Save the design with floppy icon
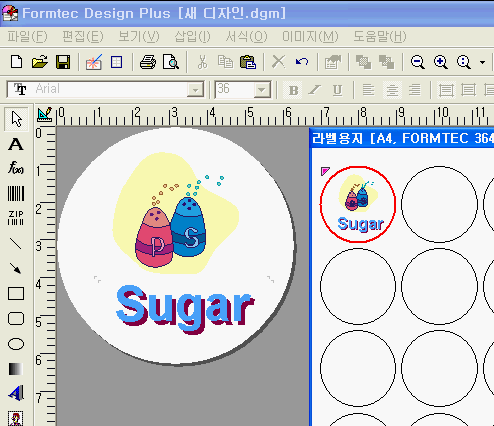The image size is (494, 426). pos(63,62)
